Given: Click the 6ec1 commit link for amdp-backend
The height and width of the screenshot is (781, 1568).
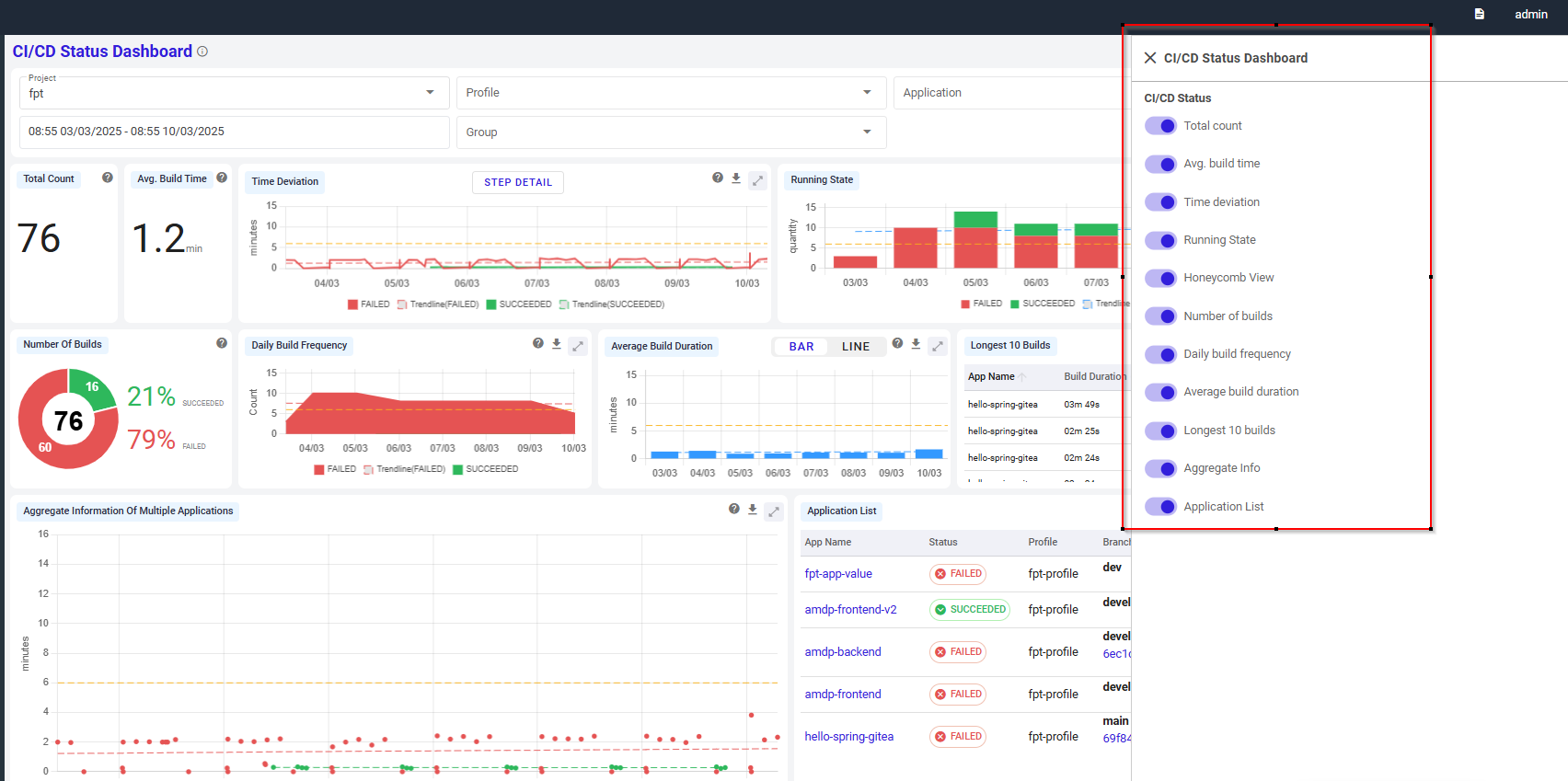Looking at the screenshot, I should point(1115,654).
